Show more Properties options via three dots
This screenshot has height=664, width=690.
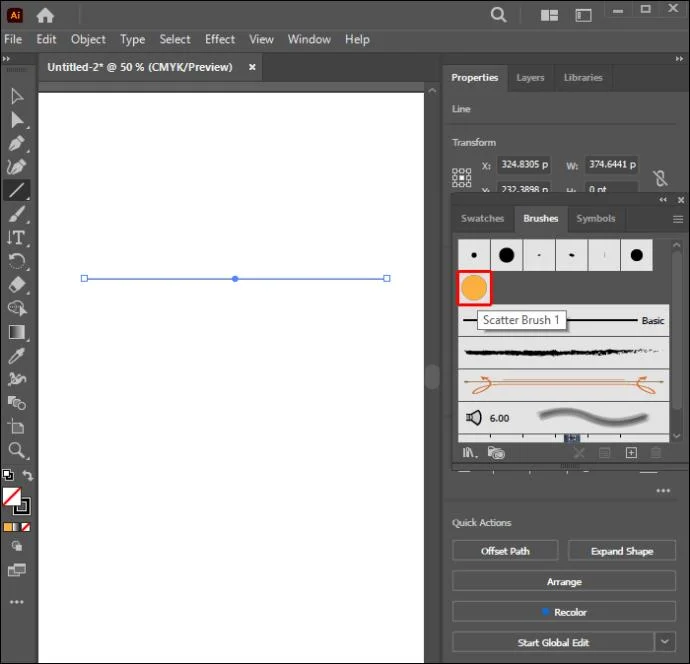[x=663, y=491]
